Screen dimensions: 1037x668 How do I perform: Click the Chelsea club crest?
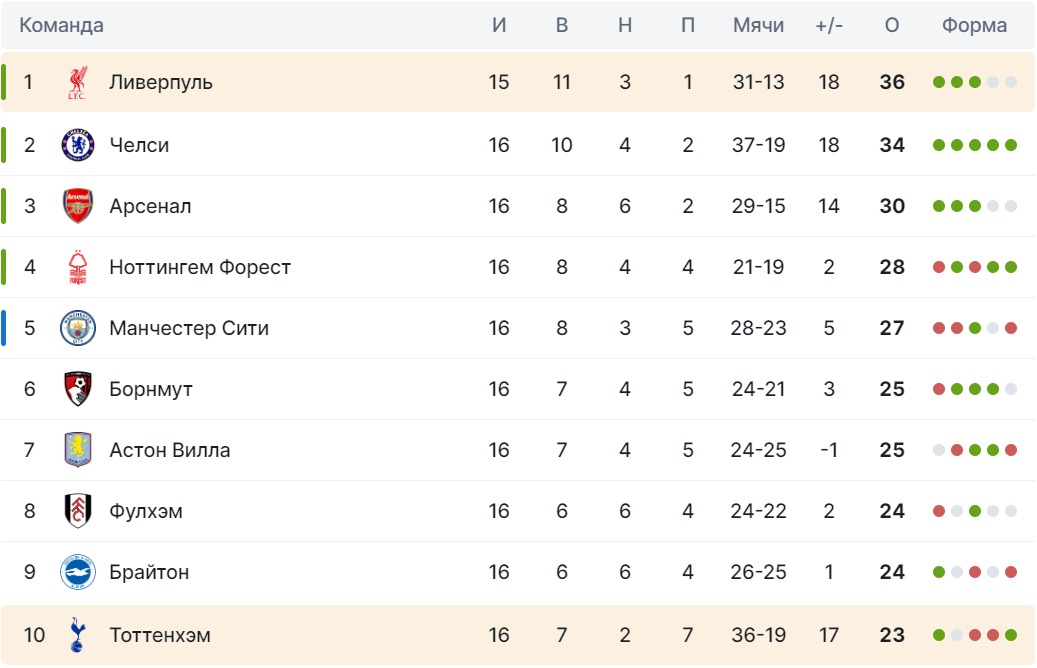[78, 145]
